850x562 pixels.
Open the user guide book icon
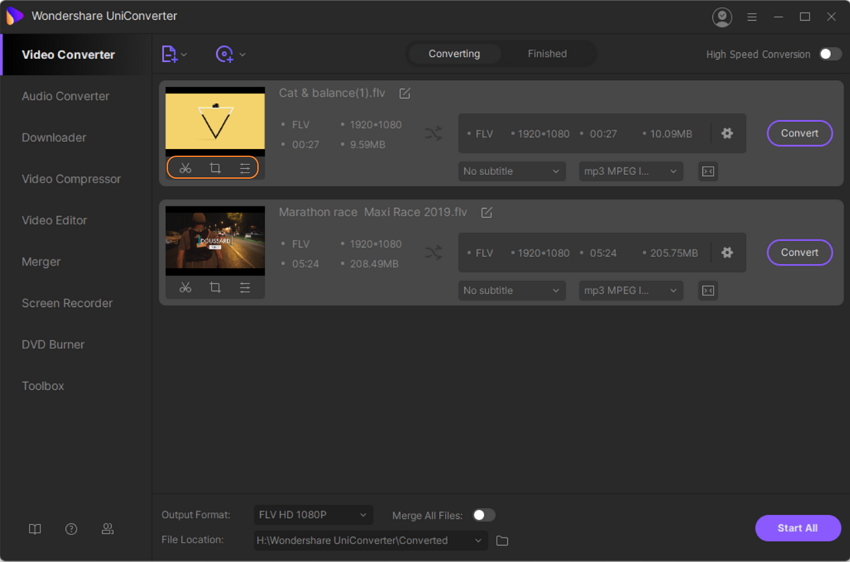click(35, 529)
